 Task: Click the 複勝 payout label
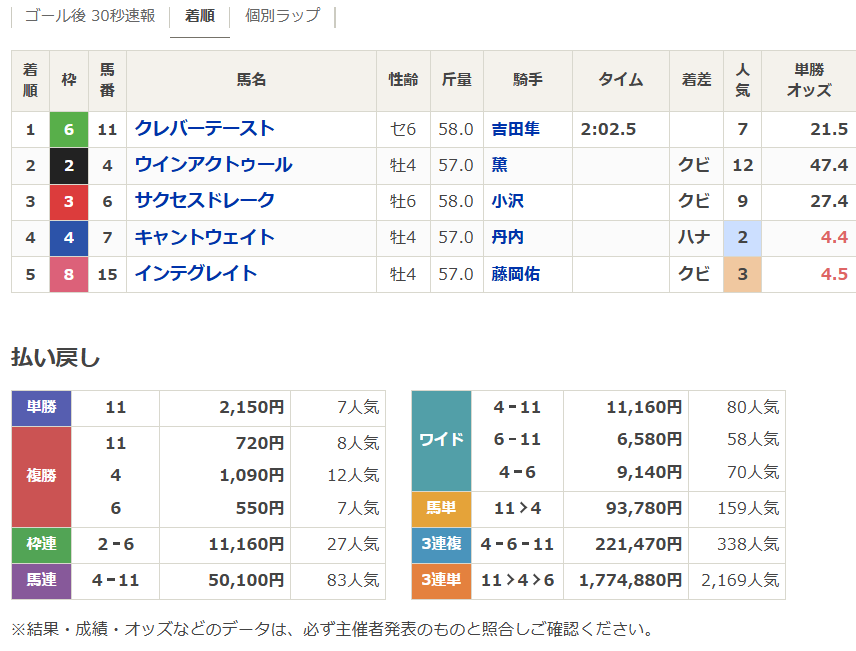click(41, 476)
